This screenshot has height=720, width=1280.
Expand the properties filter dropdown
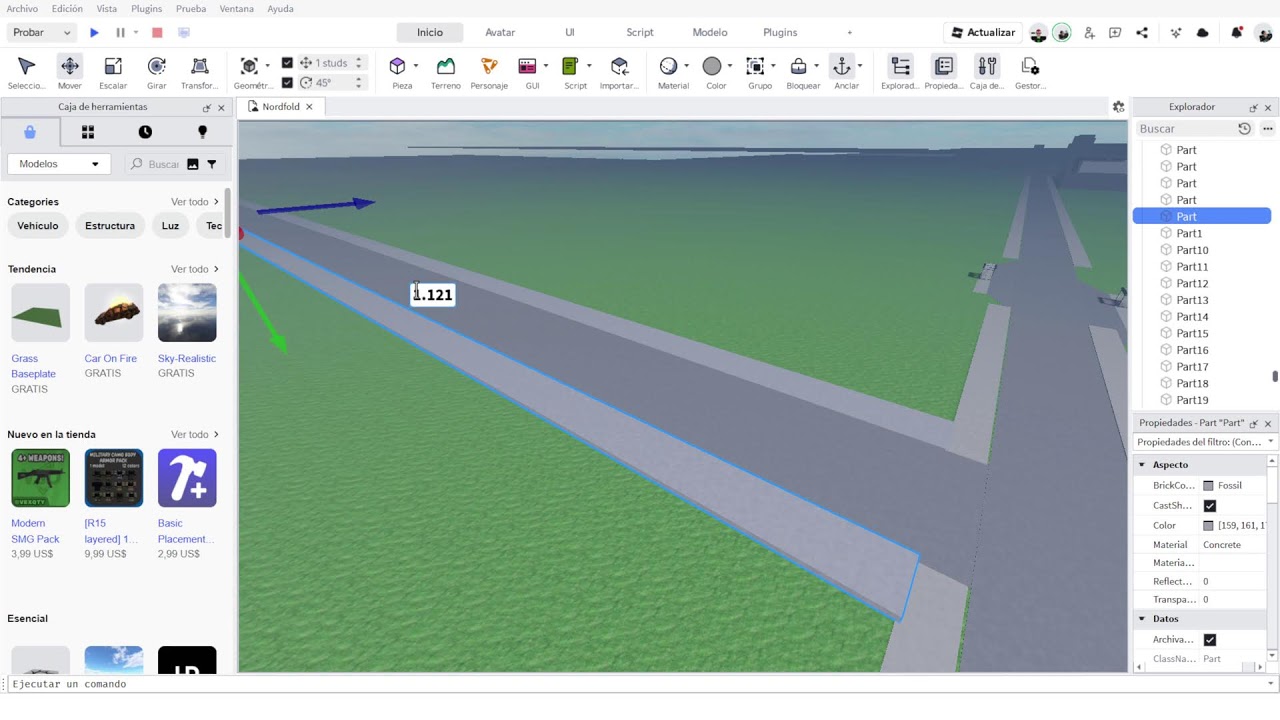point(1271,442)
